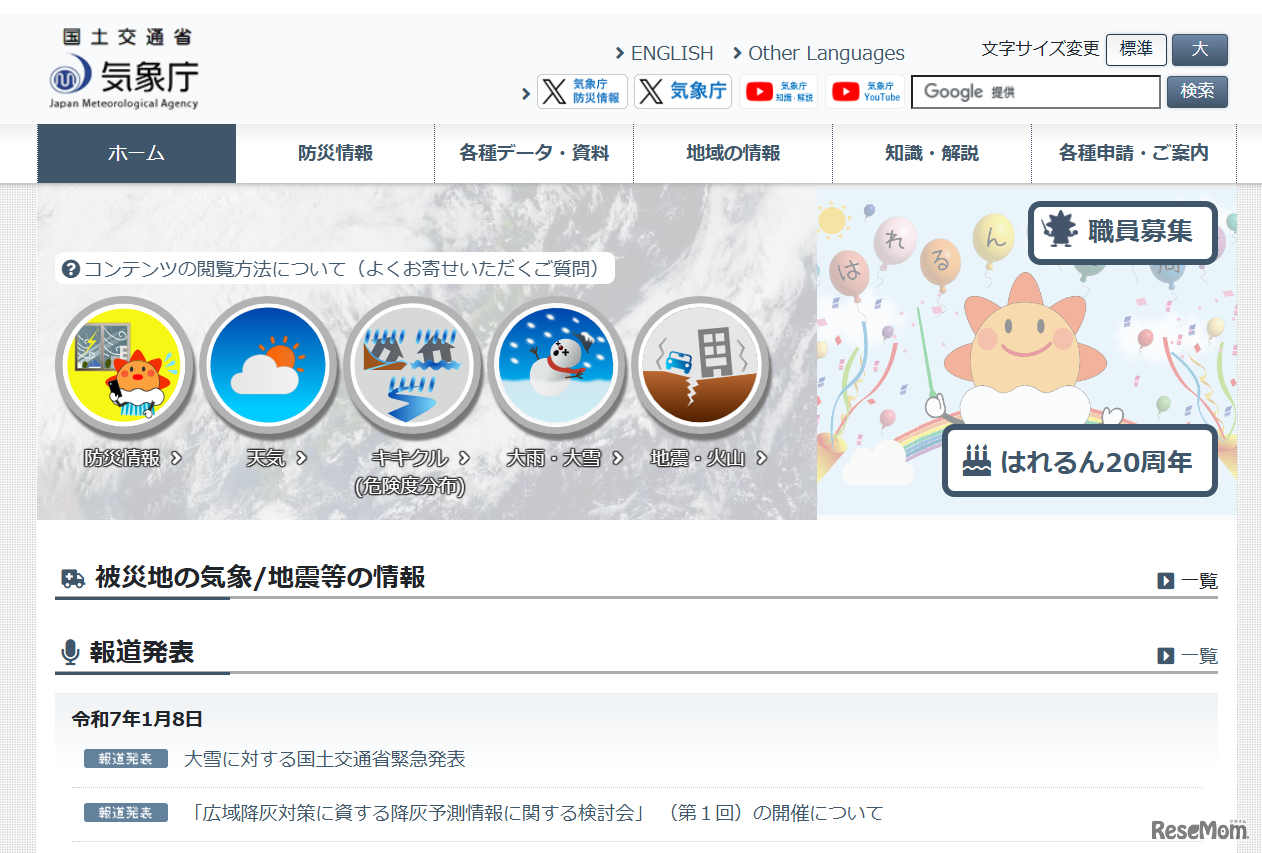1262x853 pixels.
Task: Set text size to 標準
Action: [x=1135, y=49]
